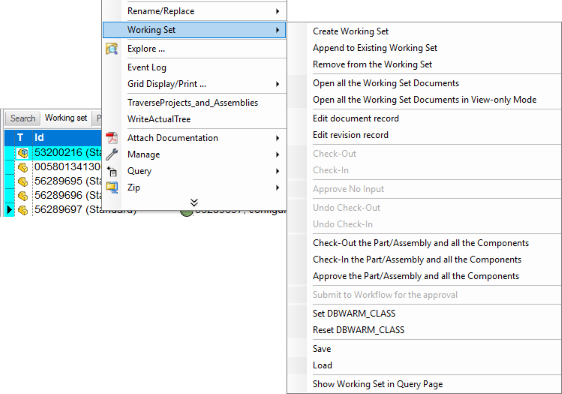Click the row pointer arrow at 56289697
This screenshot has width=562, height=394.
(x=9, y=209)
